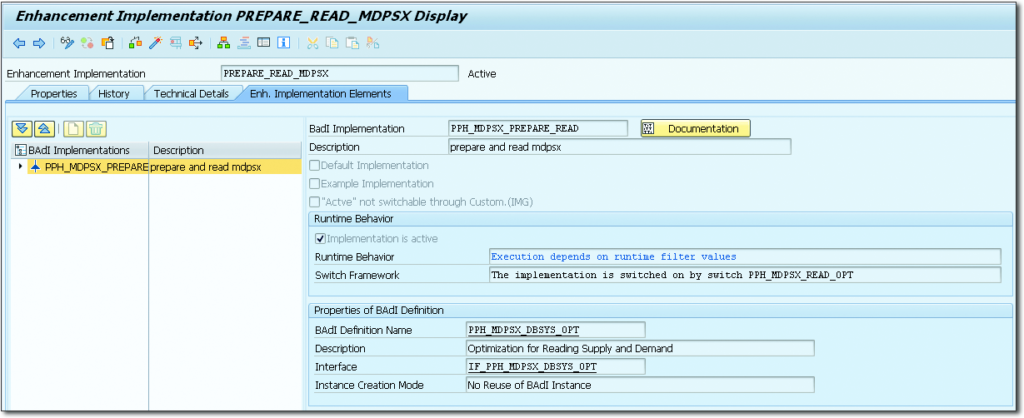
Task: Click the Switch Framework value field
Action: click(745, 274)
